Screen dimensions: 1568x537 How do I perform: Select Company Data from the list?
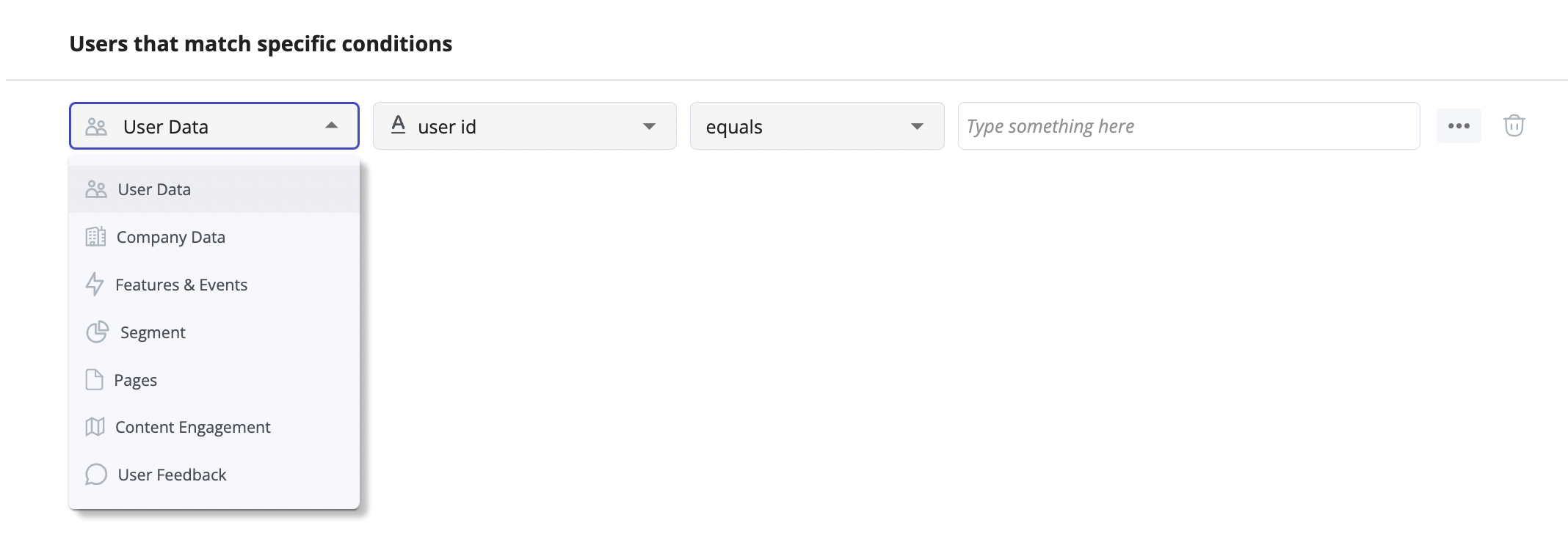(x=171, y=236)
